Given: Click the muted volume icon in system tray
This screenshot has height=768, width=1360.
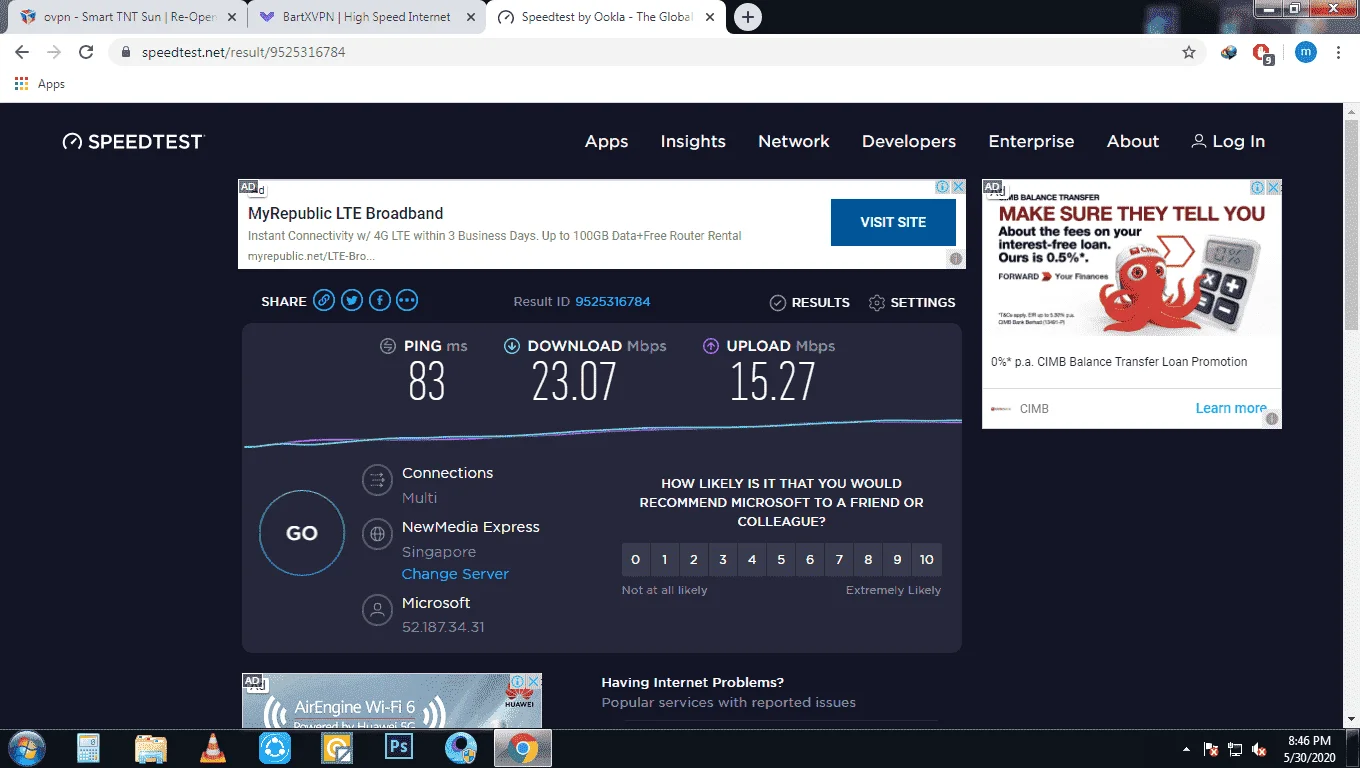Looking at the screenshot, I should [1260, 749].
